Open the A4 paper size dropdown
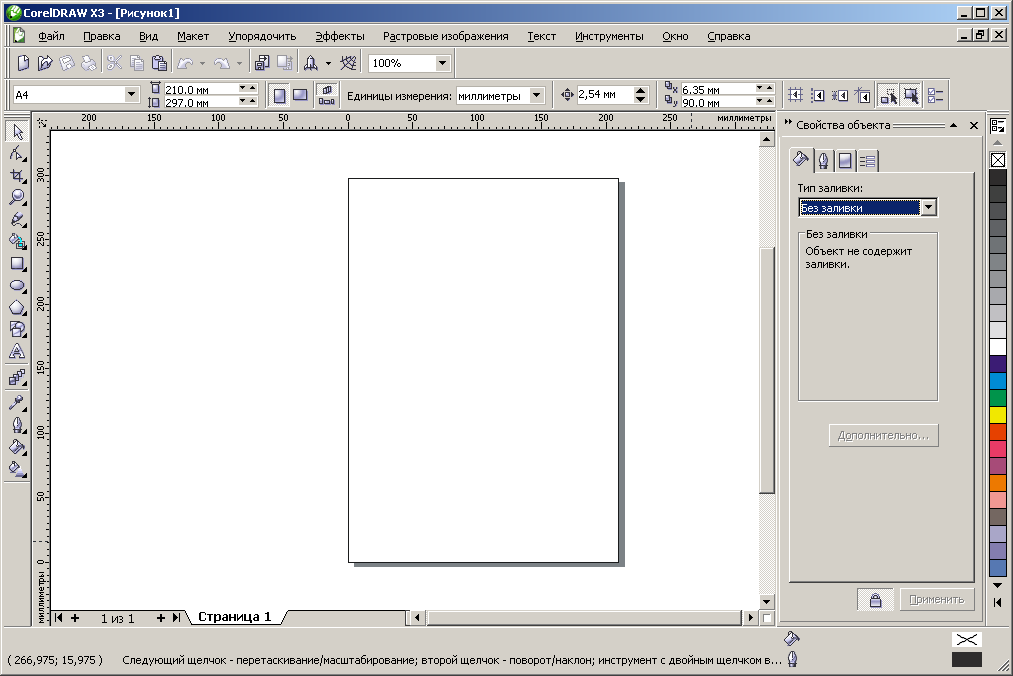1013x676 pixels. click(x=131, y=94)
